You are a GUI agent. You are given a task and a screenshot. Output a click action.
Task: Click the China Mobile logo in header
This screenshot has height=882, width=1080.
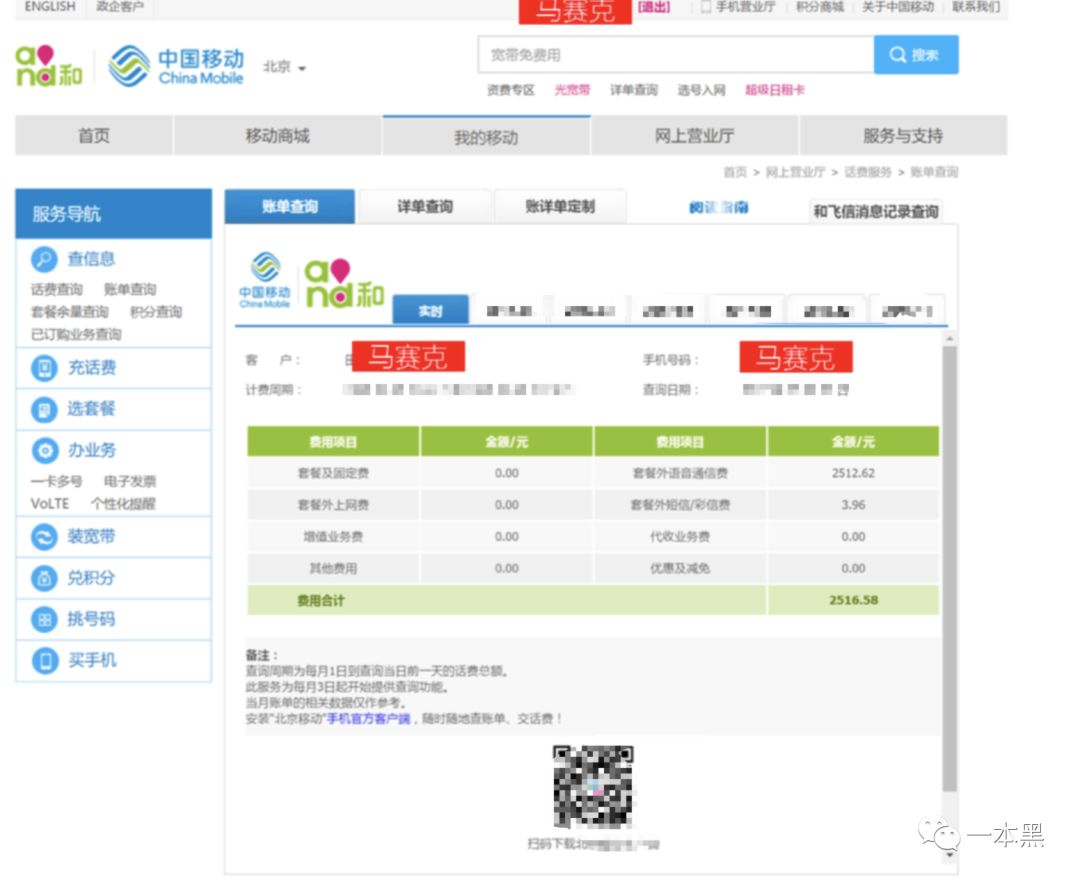click(x=176, y=66)
